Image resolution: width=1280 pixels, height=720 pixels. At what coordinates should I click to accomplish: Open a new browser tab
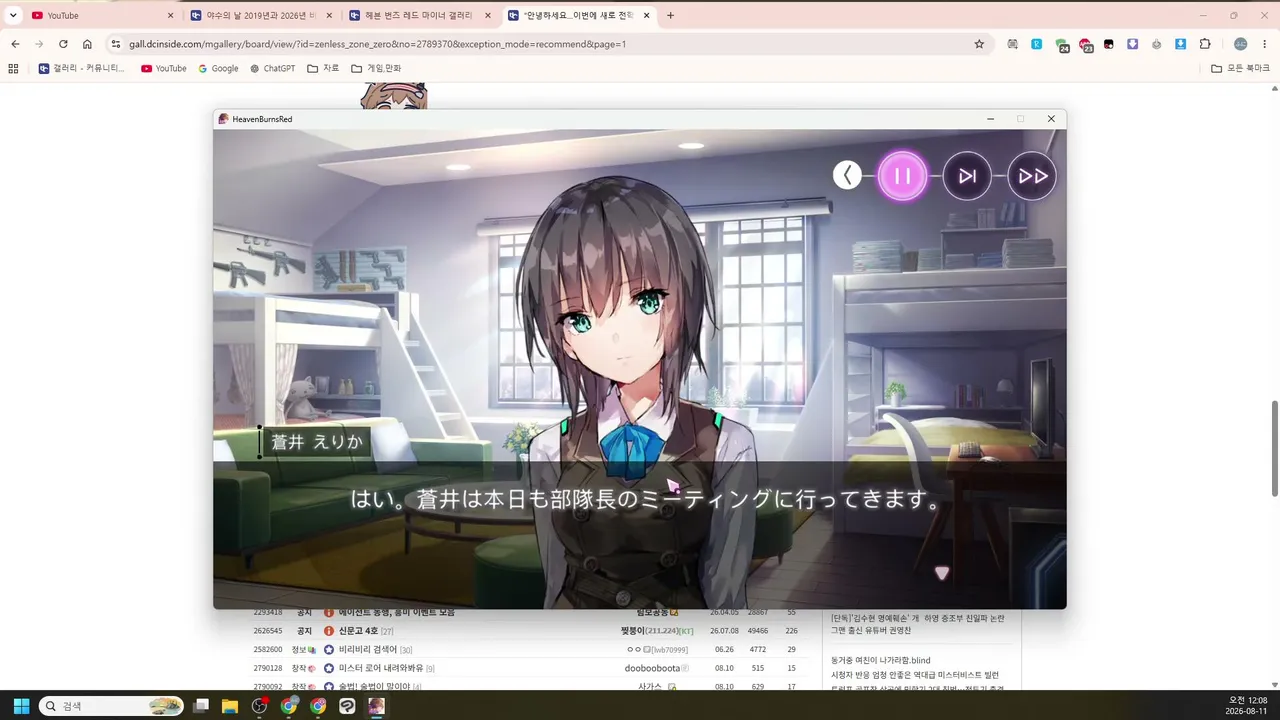pyautogui.click(x=670, y=15)
